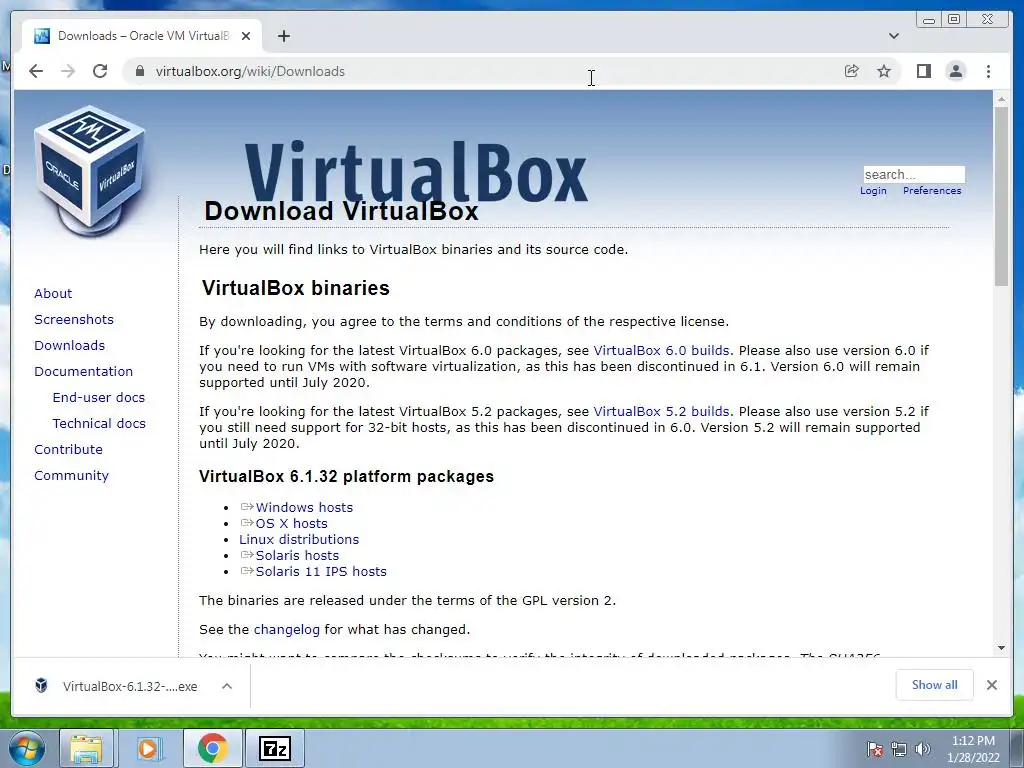This screenshot has height=768, width=1024.
Task: Follow the VirtualBox 5.2 builds link
Action: coord(661,411)
